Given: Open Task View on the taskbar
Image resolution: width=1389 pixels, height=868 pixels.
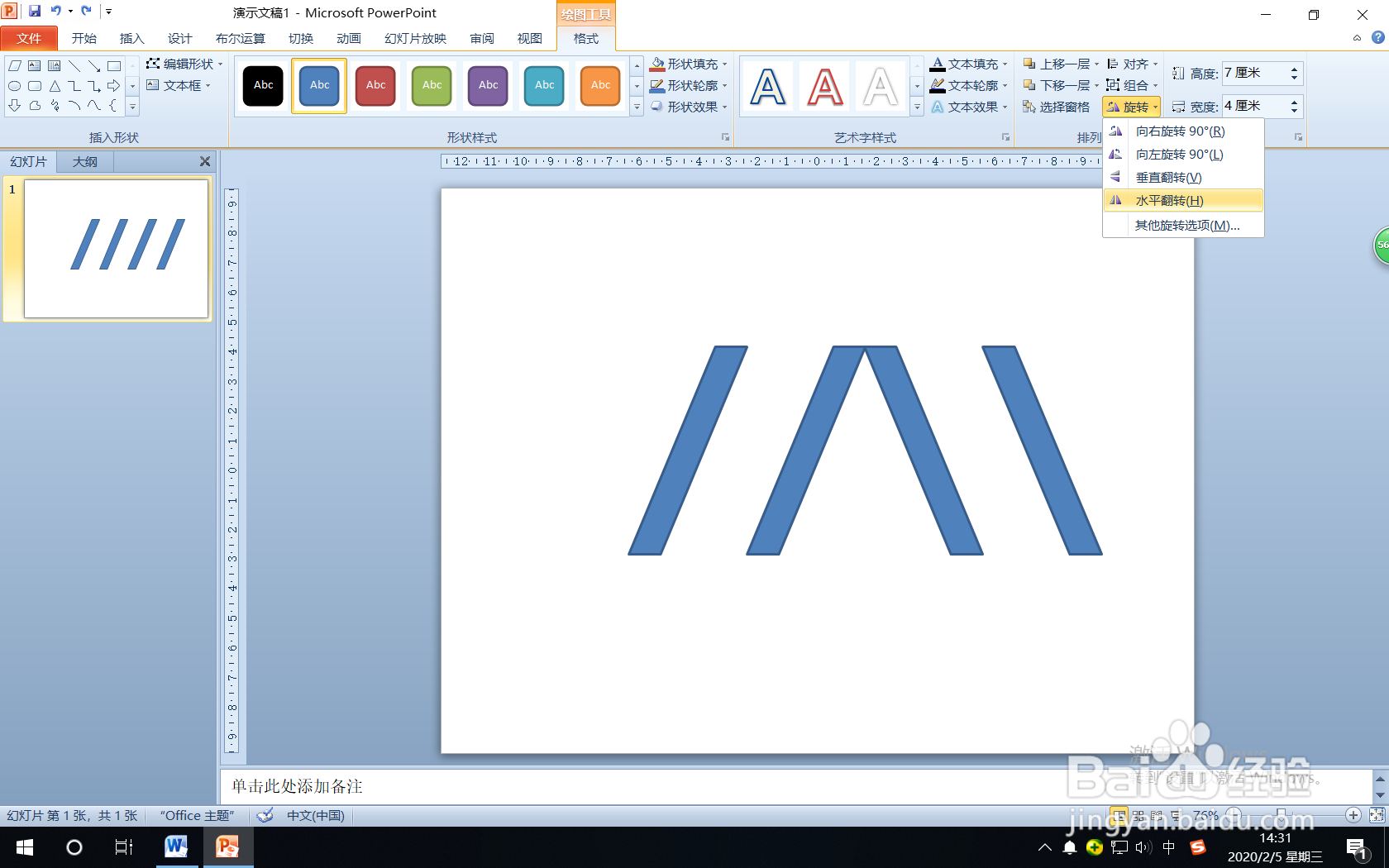Looking at the screenshot, I should (124, 847).
